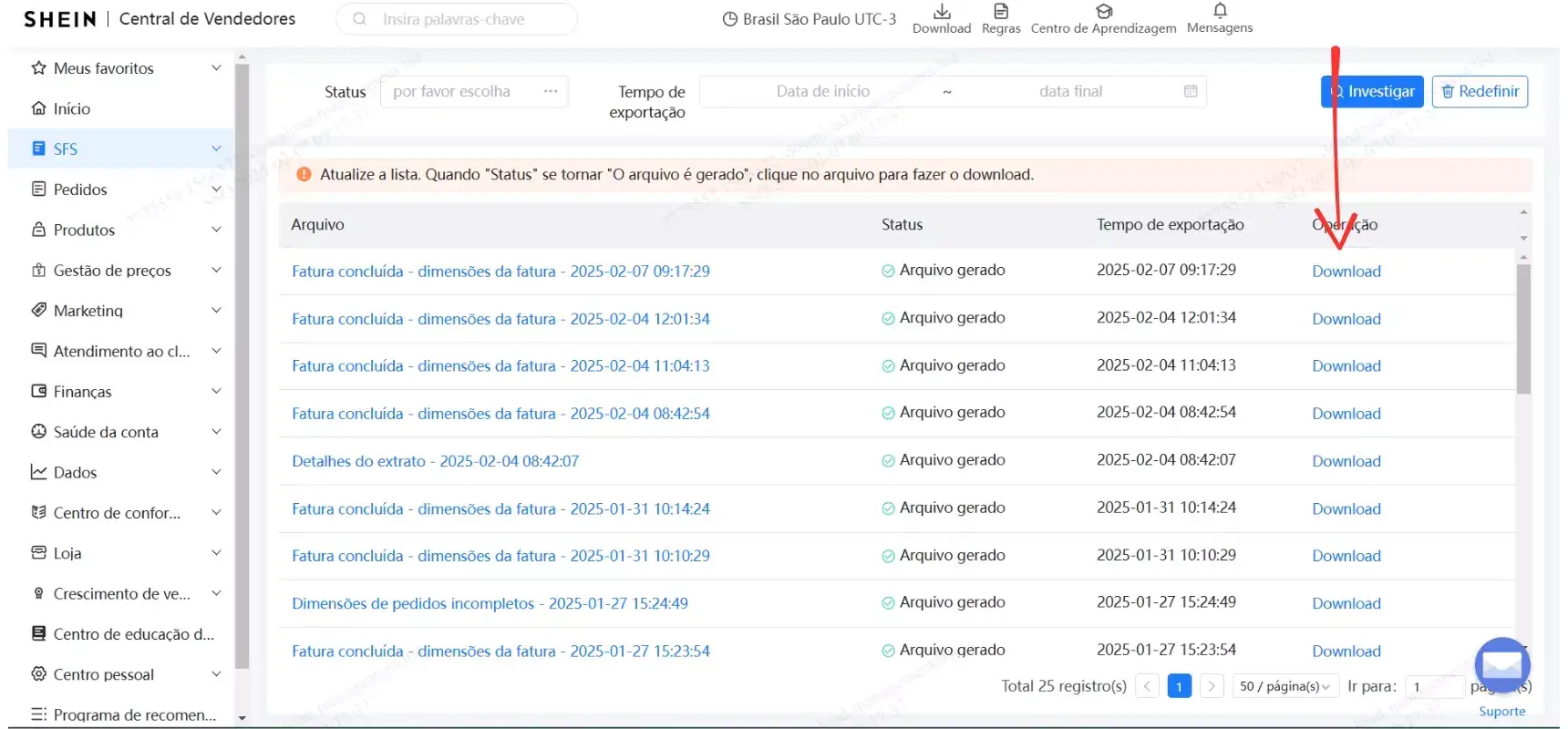This screenshot has height=729, width=1568.
Task: Expand the Dados chevron
Action: tap(216, 472)
